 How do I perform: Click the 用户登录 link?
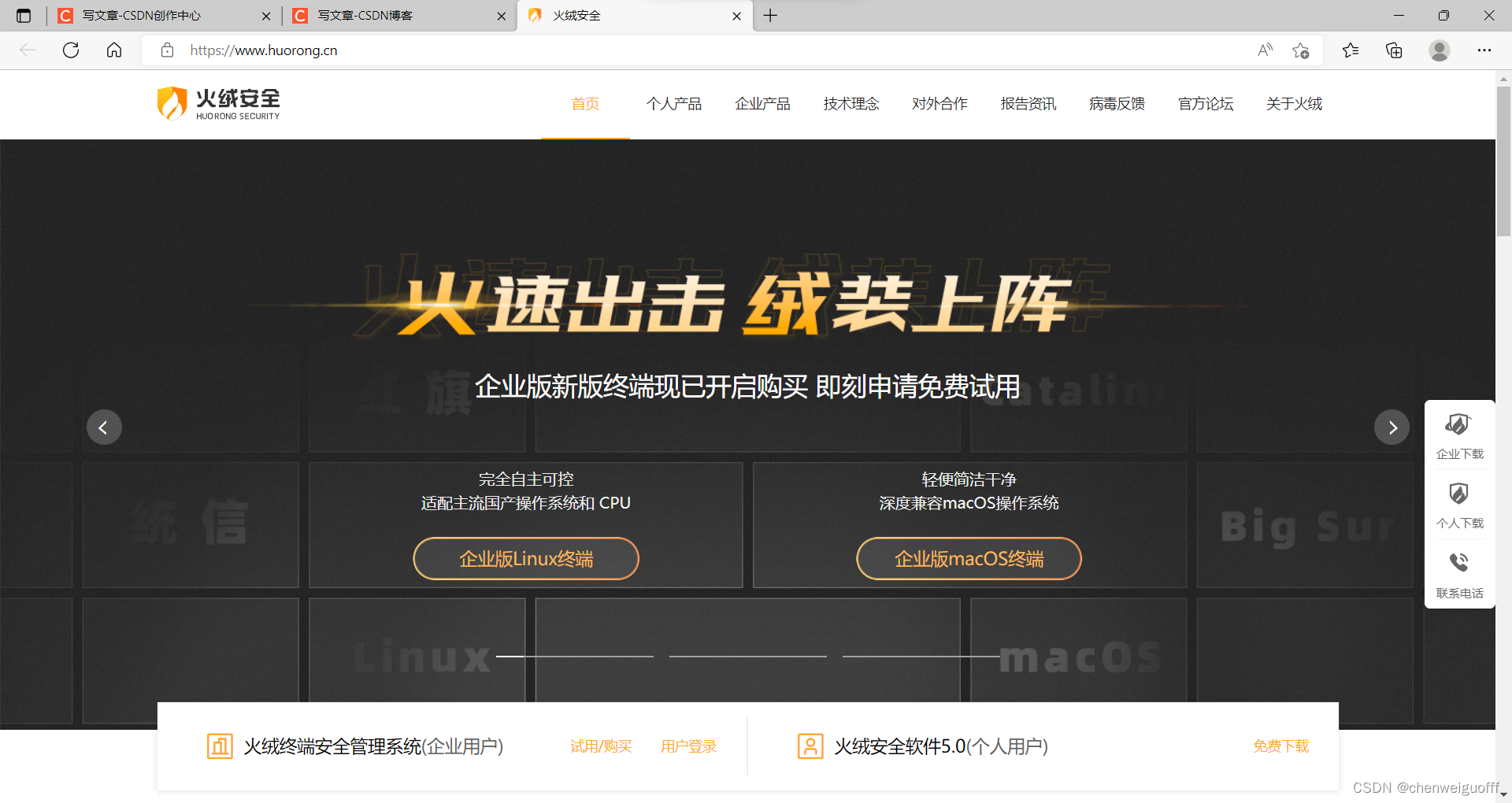pyautogui.click(x=688, y=746)
